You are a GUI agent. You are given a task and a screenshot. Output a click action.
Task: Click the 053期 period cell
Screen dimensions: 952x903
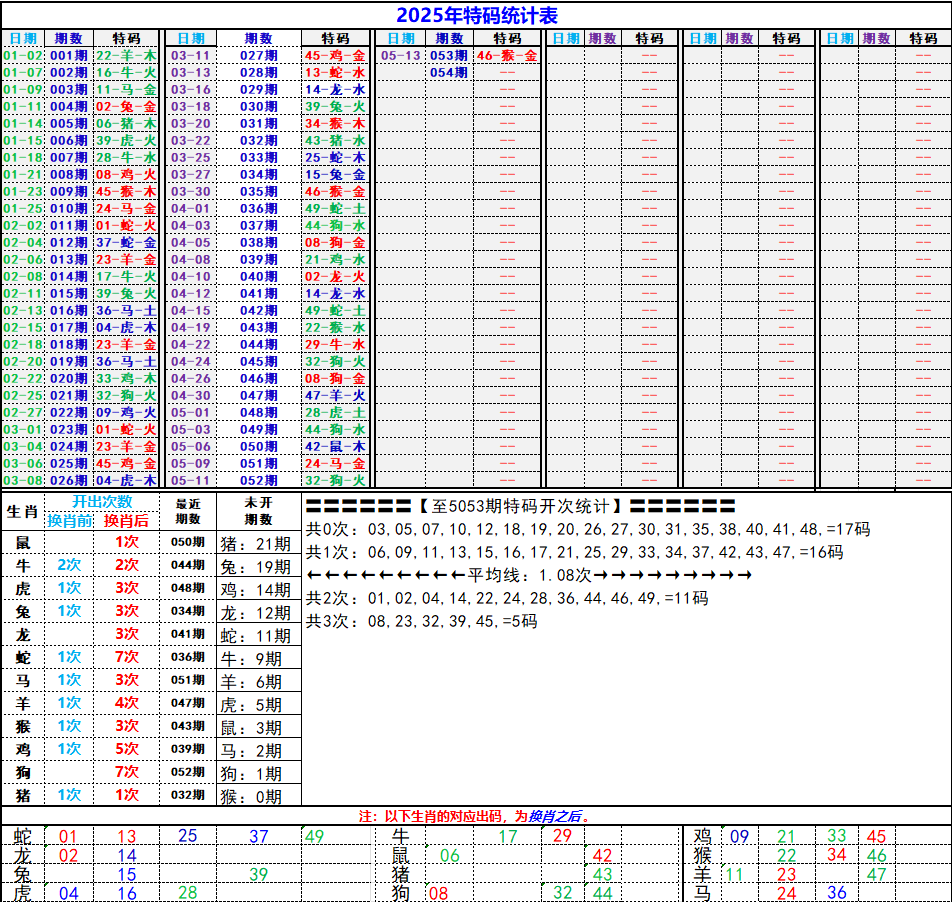tap(449, 56)
